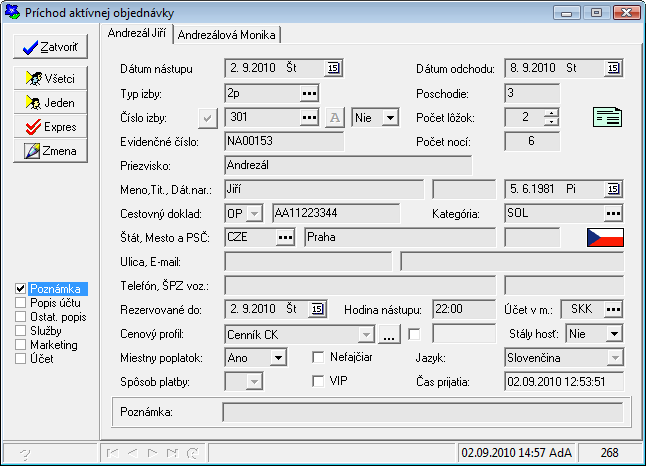
Task: Tick the VIP checkbox
Action: tap(318, 381)
